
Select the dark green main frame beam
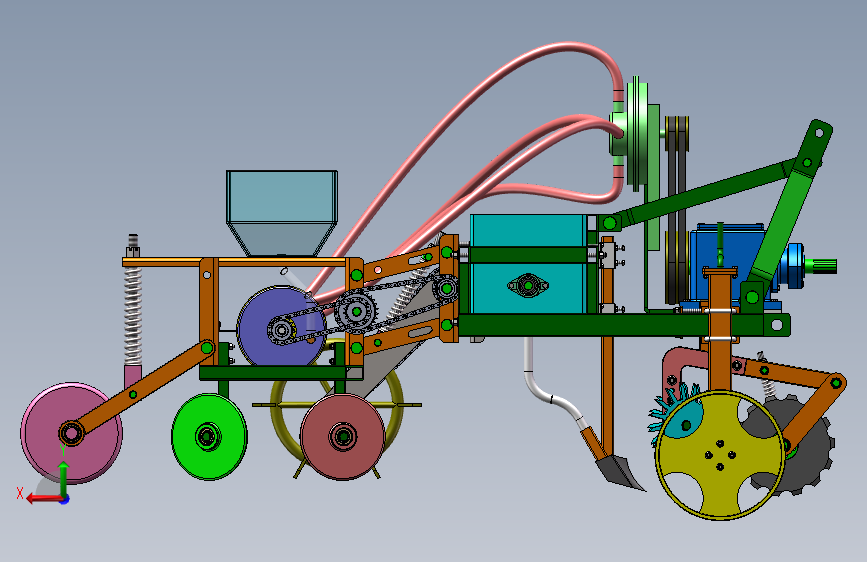[x=625, y=324]
